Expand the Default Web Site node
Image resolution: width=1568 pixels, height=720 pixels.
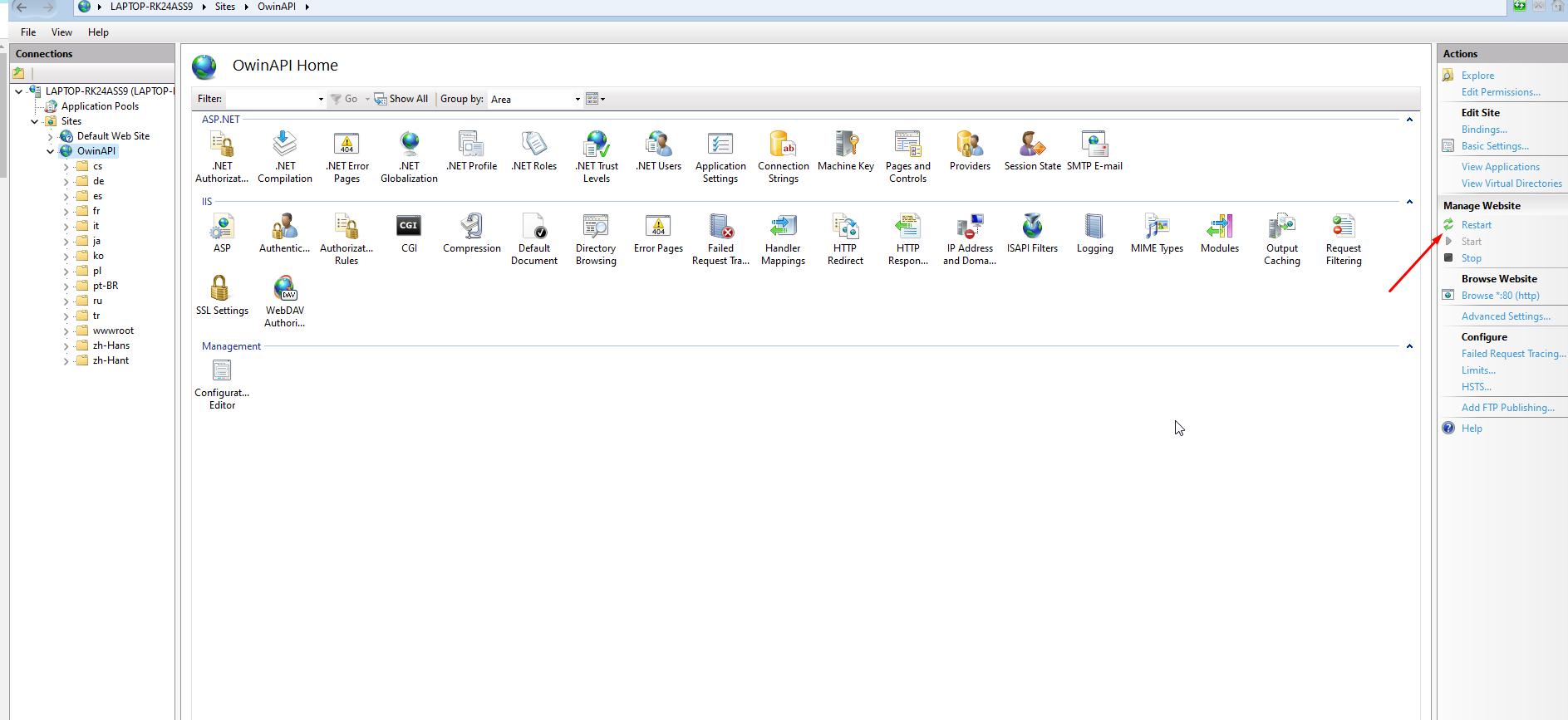51,136
